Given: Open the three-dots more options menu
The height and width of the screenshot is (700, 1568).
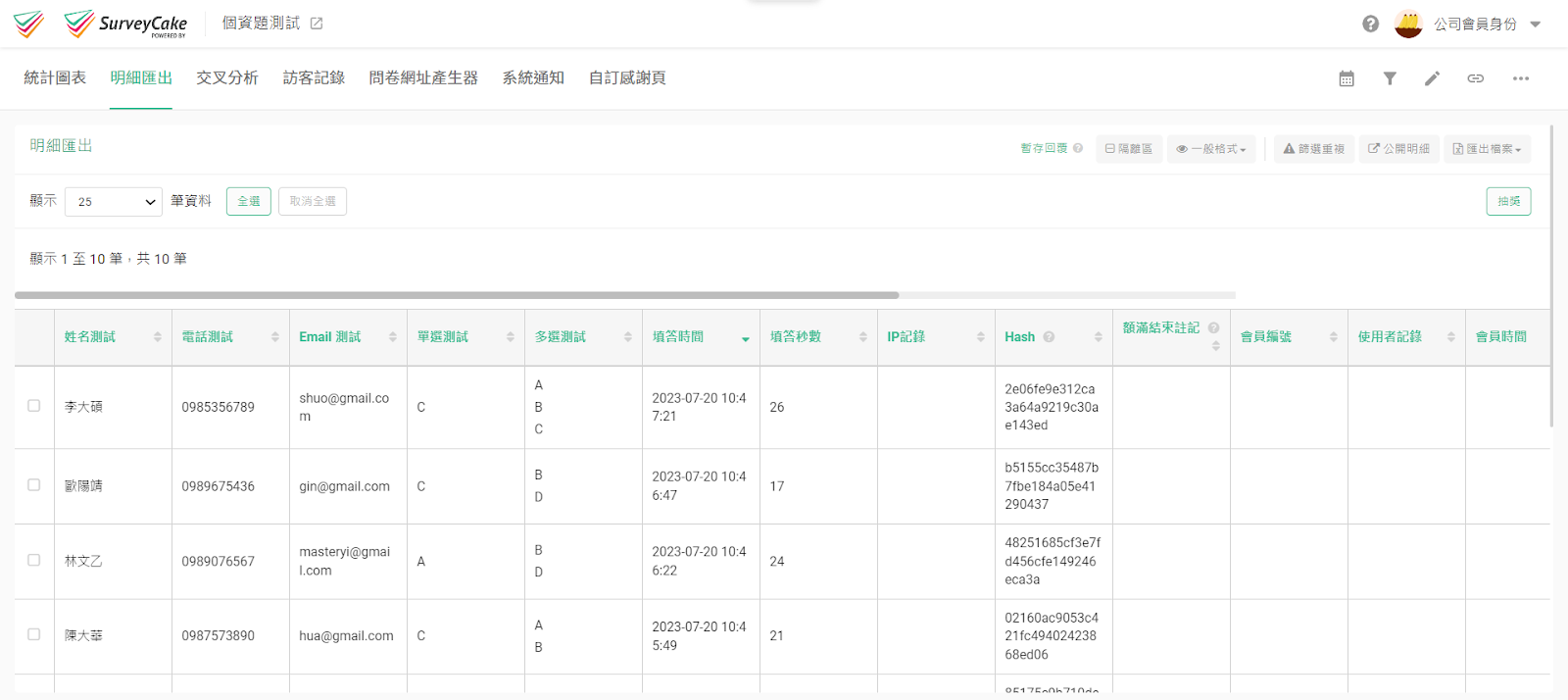Looking at the screenshot, I should 1520,78.
